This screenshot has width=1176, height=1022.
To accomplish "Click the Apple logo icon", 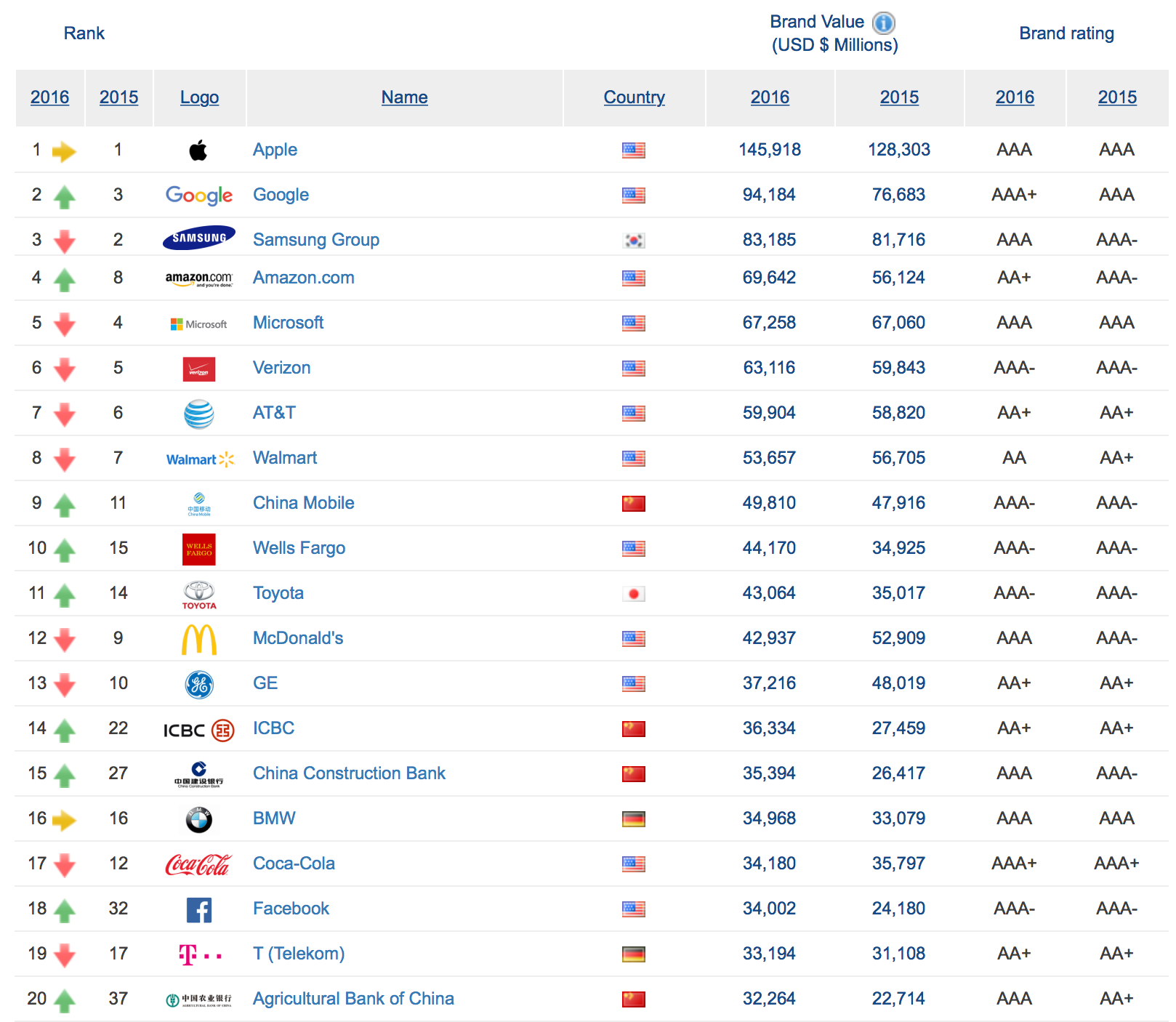I will [x=198, y=150].
